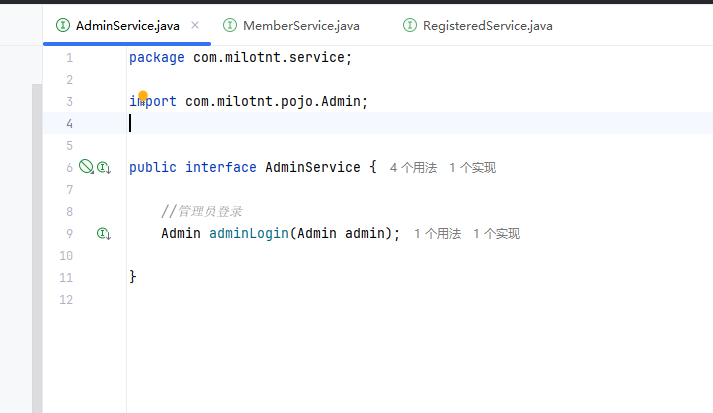Click the interface icon on MemberService.java tab
The image size is (713, 413).
230,25
